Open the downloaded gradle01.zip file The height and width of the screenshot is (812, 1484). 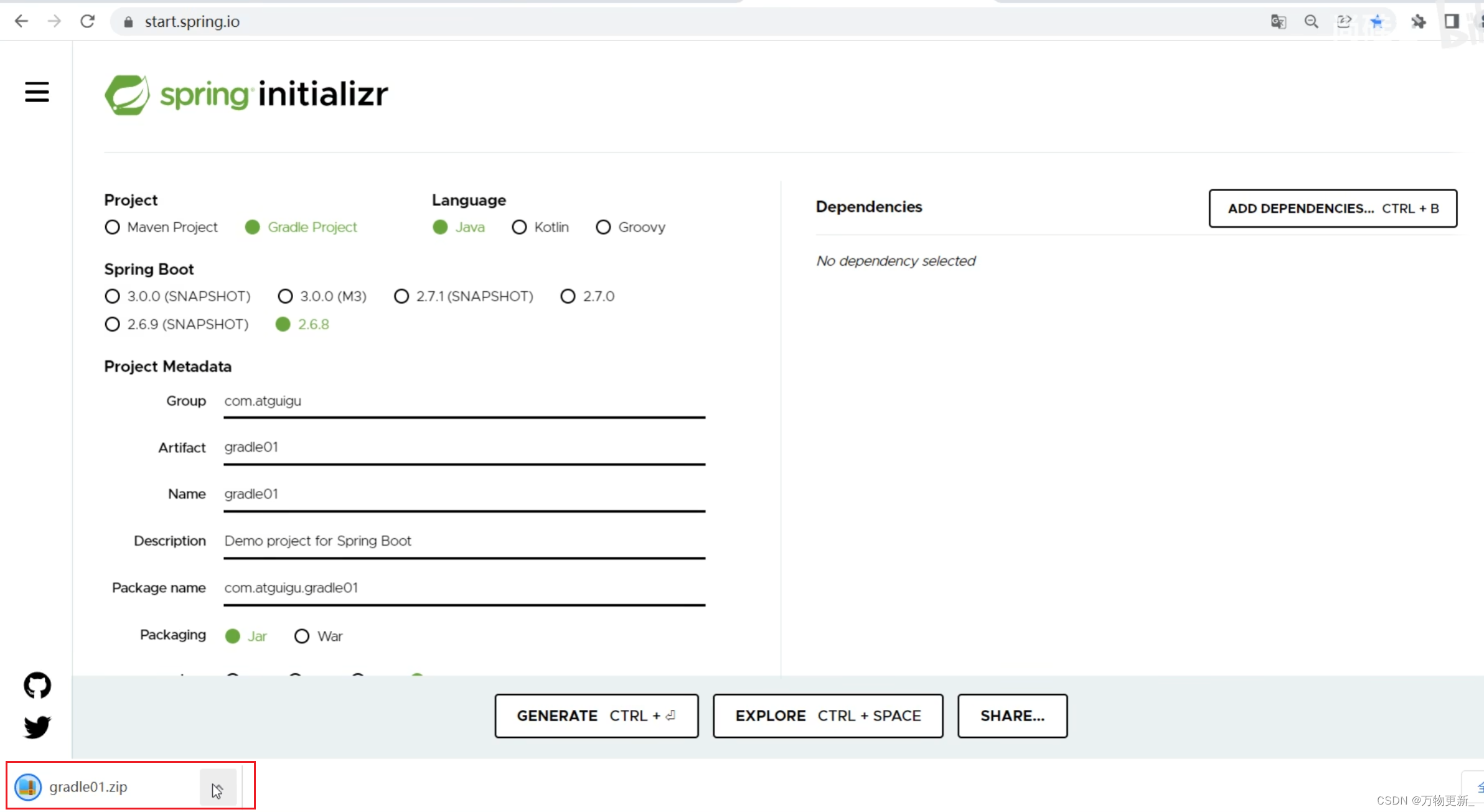[x=87, y=786]
